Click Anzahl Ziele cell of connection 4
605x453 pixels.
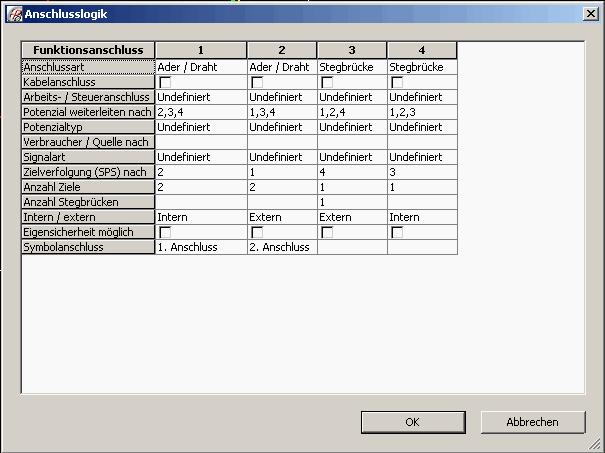tap(422, 187)
